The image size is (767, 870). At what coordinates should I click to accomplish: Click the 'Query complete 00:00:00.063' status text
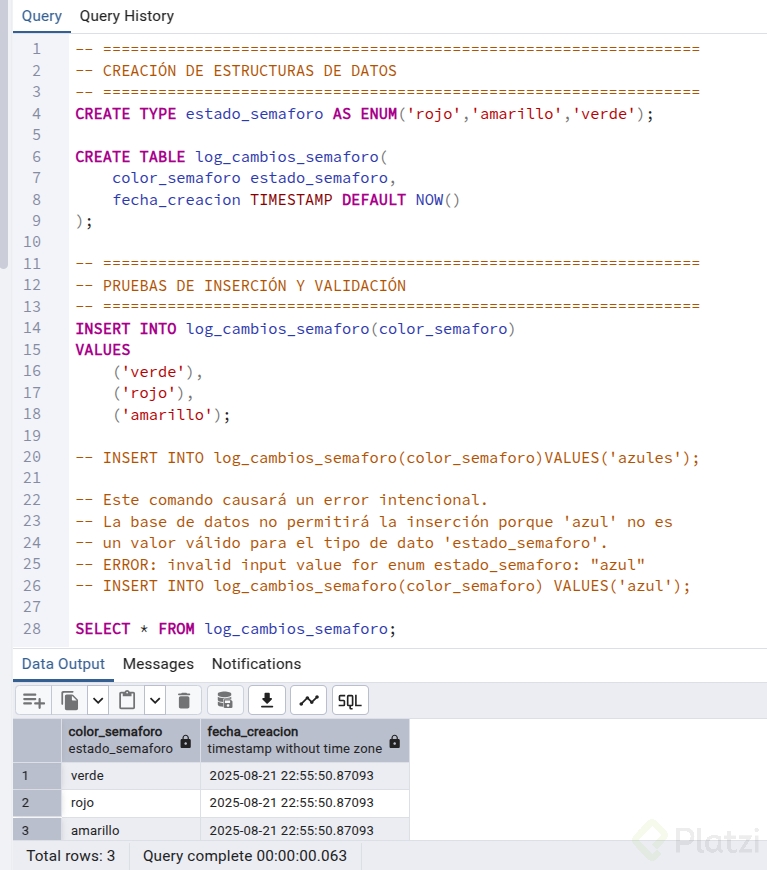[245, 856]
